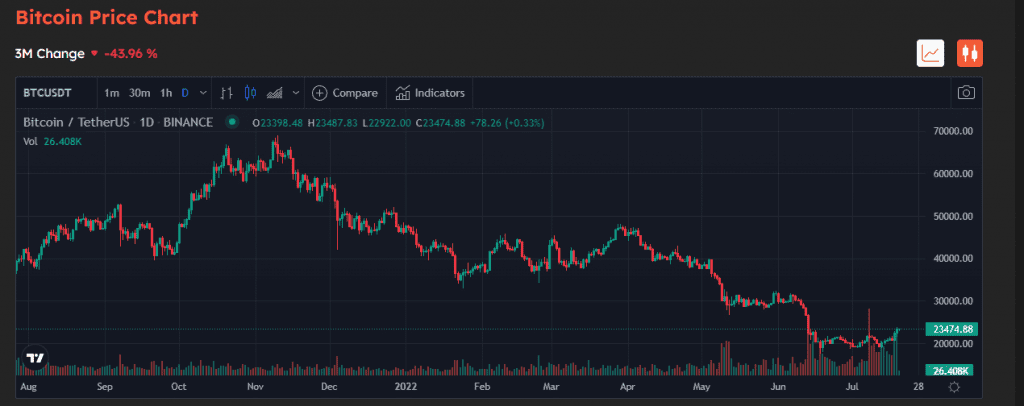
Task: Open chart settings gear icon
Action: coord(953,388)
